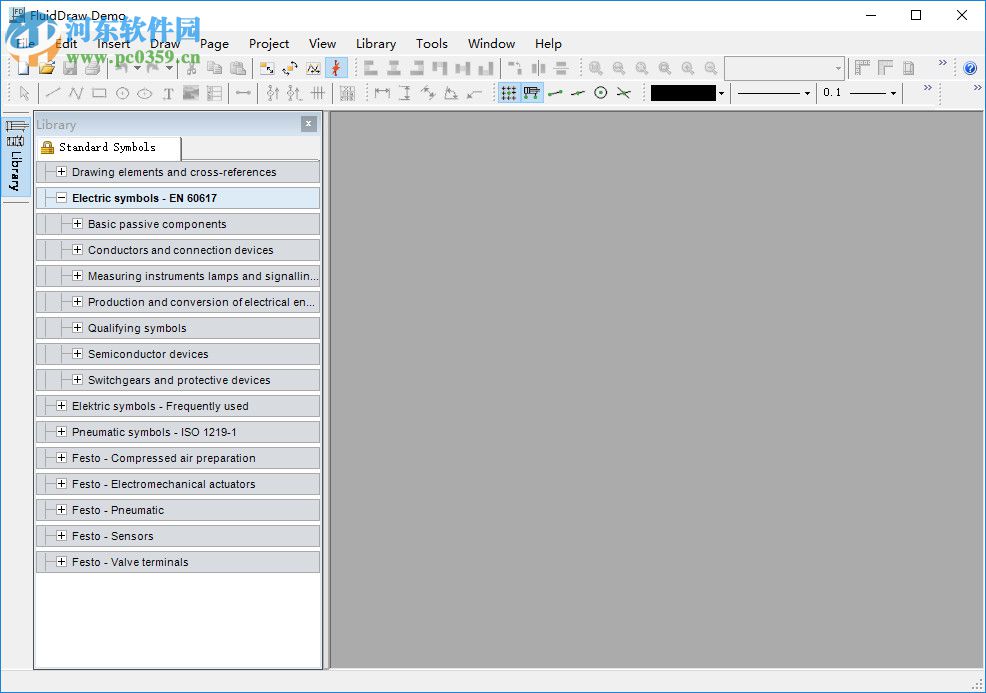Toggle the grid display on the canvas
The width and height of the screenshot is (986, 693).
[x=508, y=92]
